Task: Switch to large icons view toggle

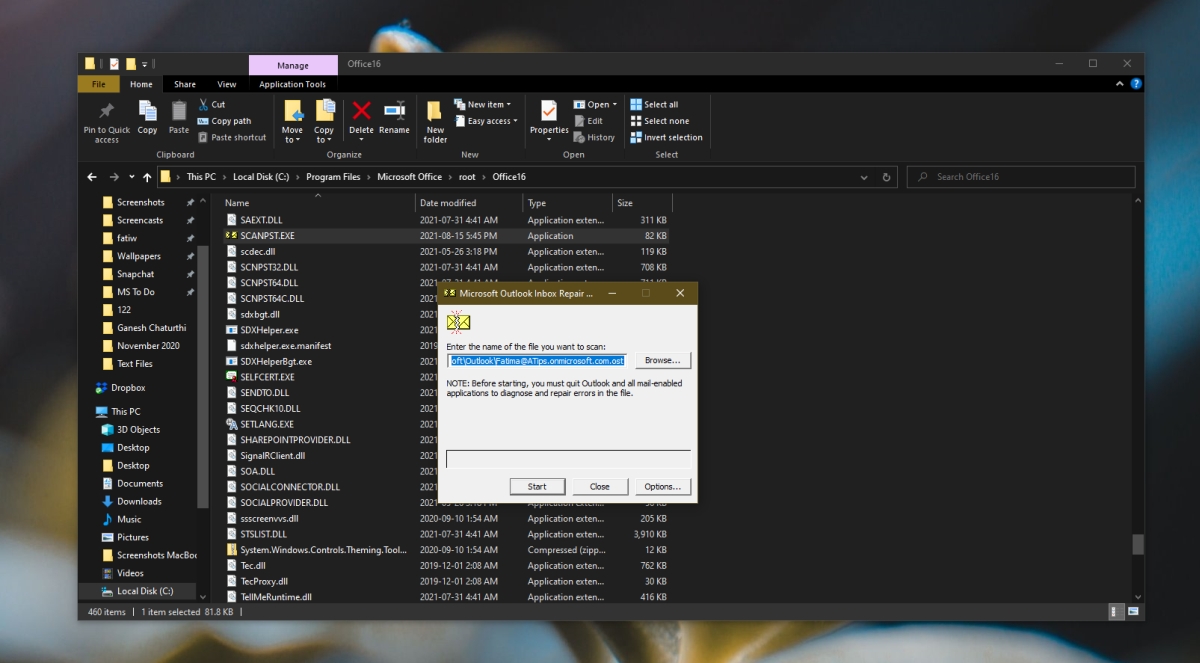Action: 1135,612
